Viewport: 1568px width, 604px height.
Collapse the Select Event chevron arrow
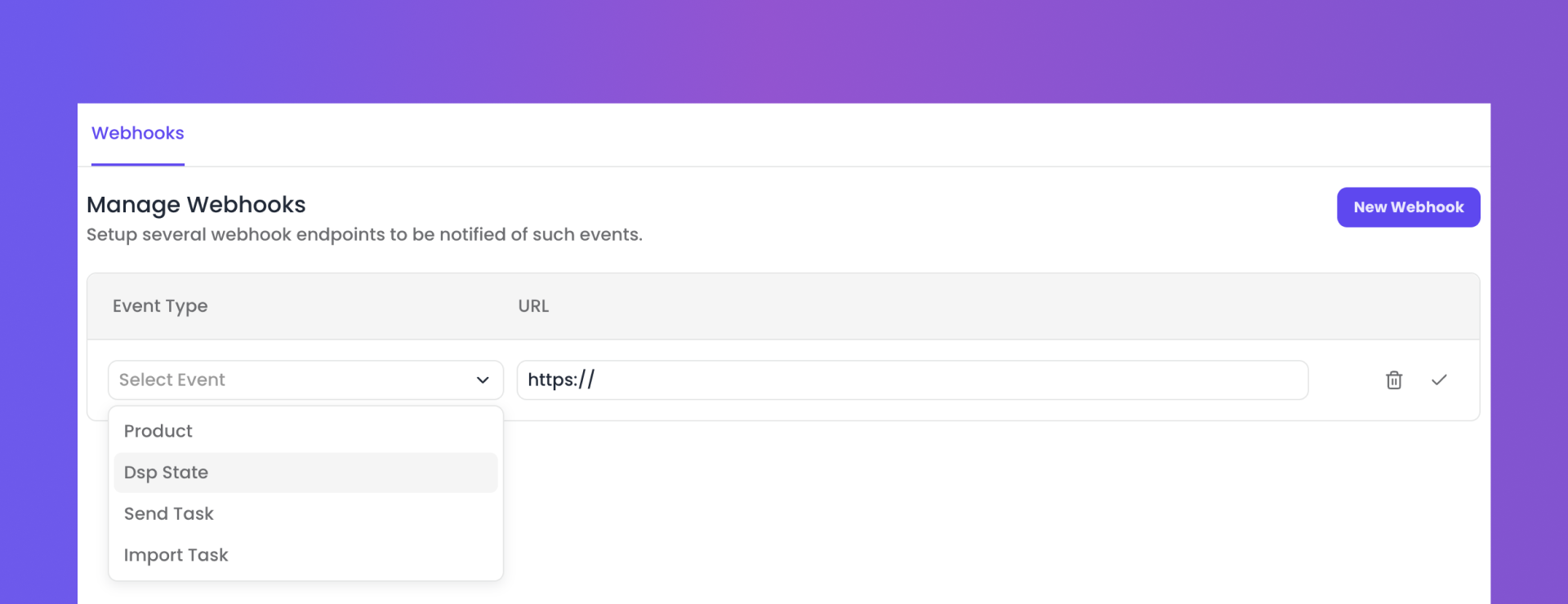click(x=483, y=380)
